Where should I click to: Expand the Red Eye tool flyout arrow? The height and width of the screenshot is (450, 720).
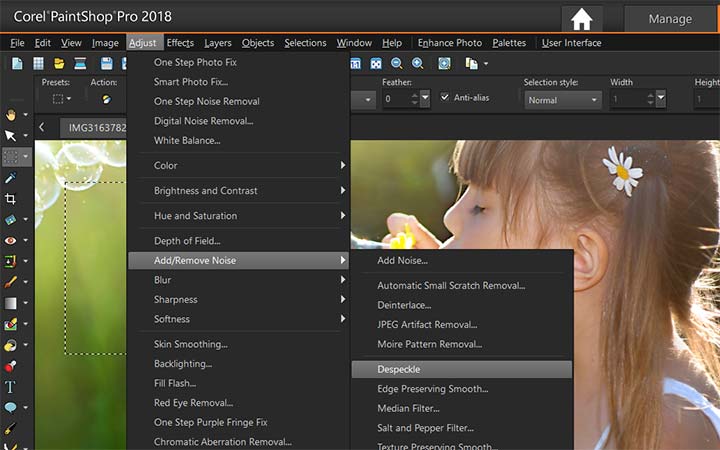26,240
